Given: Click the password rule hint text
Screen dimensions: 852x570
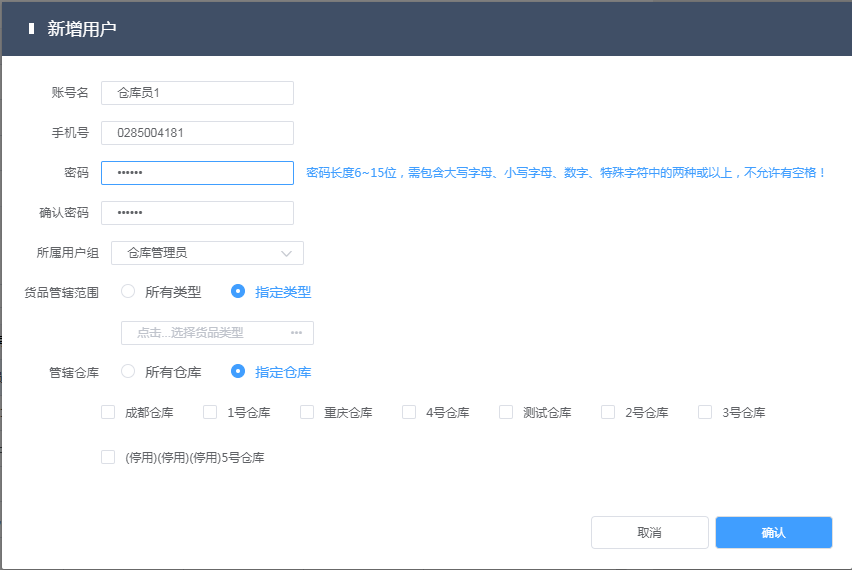Looking at the screenshot, I should tap(565, 173).
